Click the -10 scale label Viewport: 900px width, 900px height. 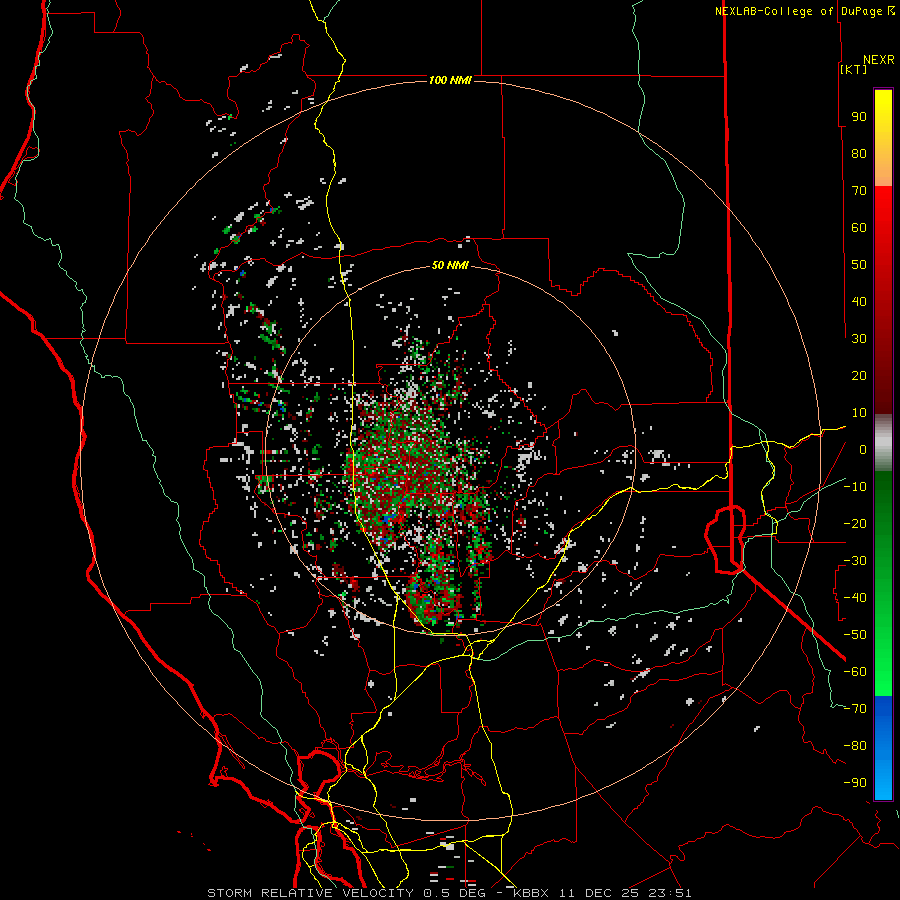click(x=855, y=487)
